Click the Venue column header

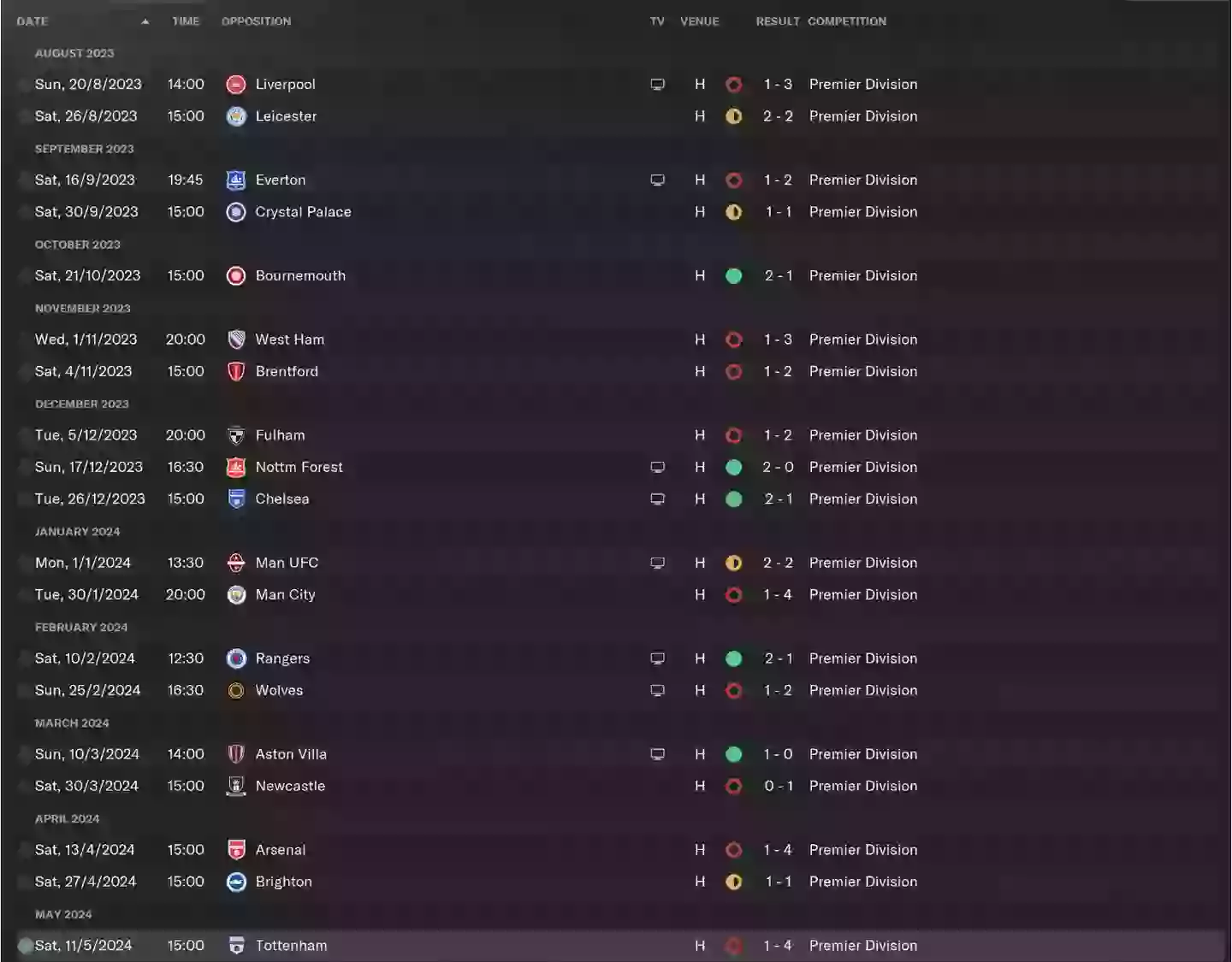(x=699, y=21)
